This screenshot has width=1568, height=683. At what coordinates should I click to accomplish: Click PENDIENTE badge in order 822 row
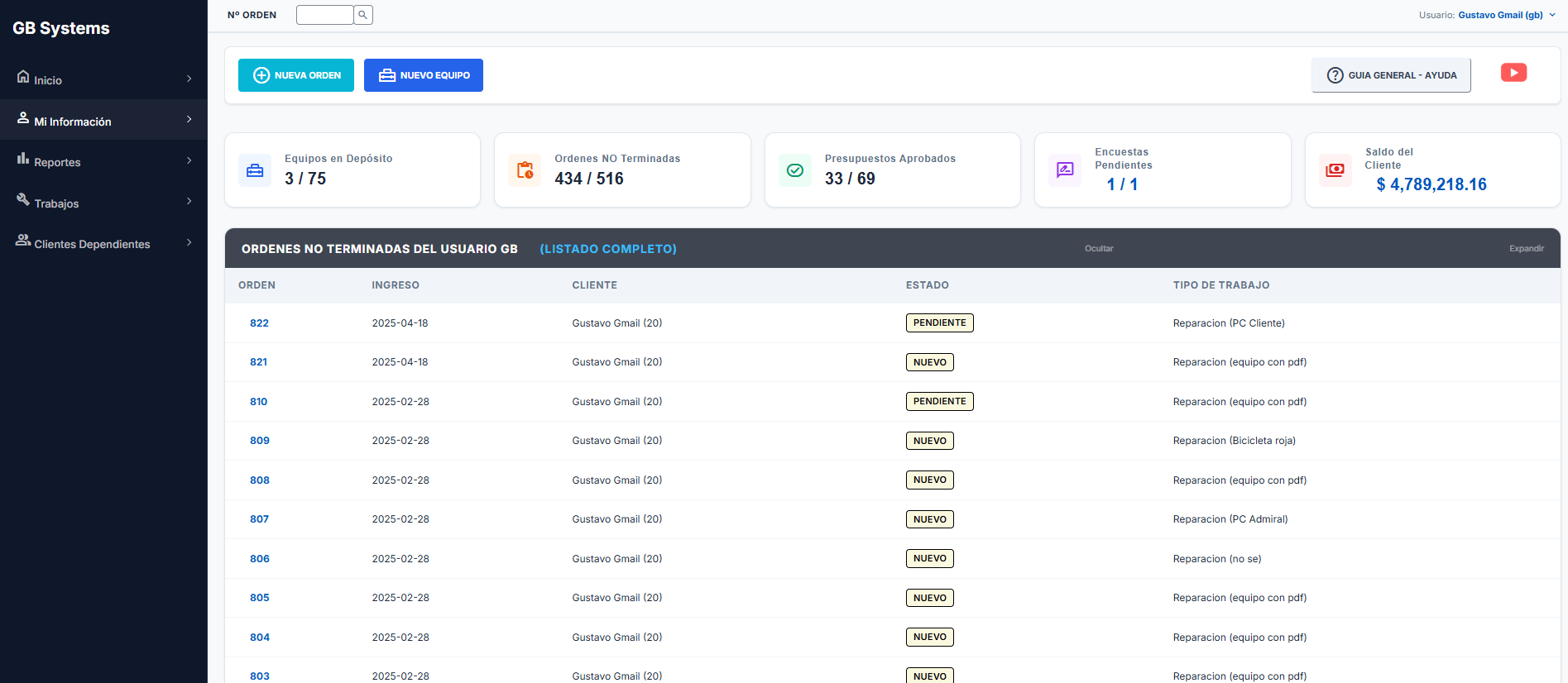939,322
